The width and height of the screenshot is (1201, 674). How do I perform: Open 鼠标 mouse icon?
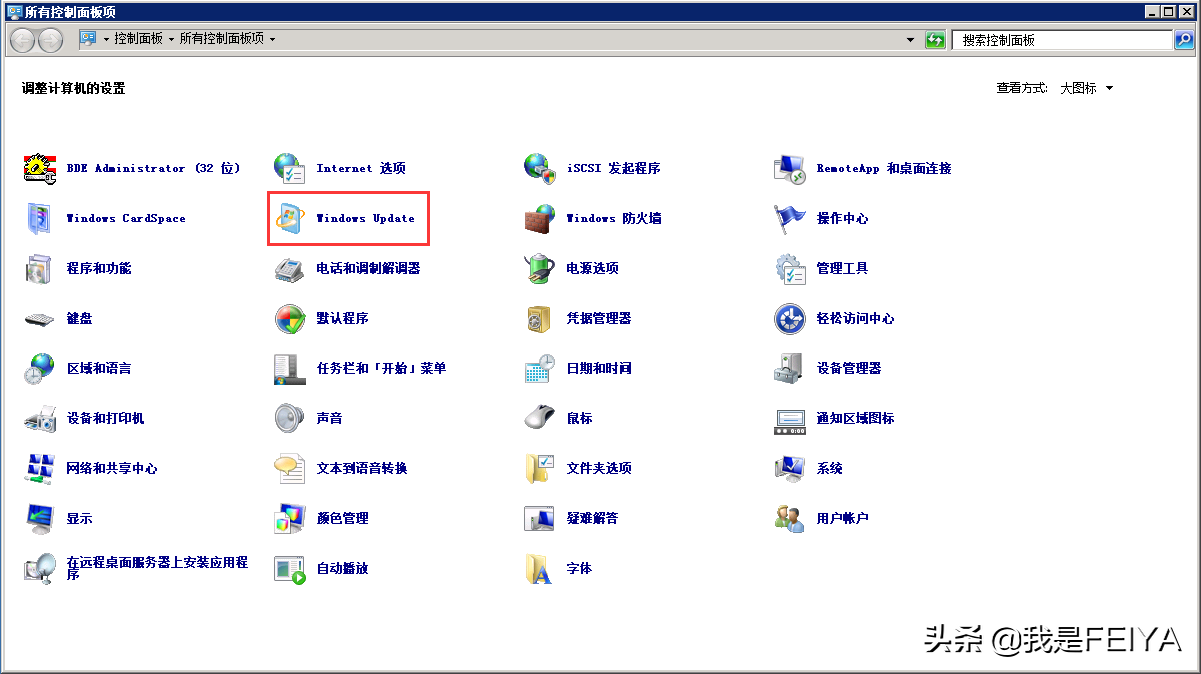540,418
